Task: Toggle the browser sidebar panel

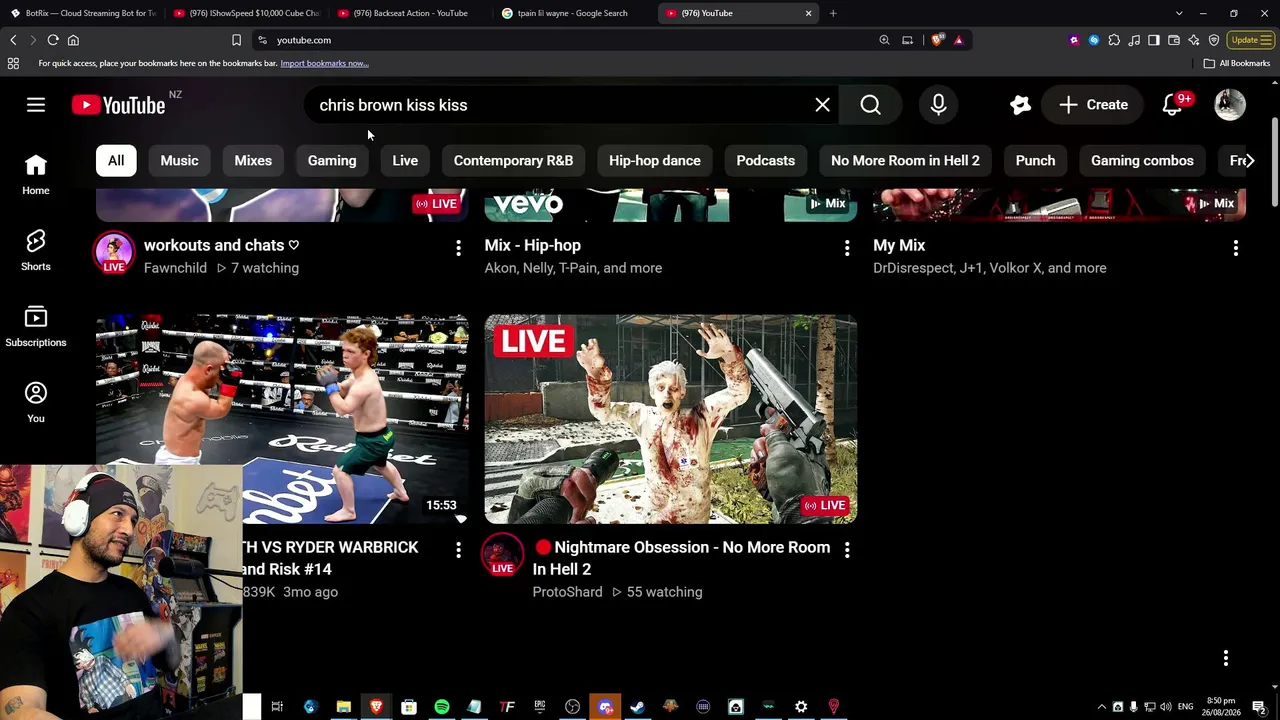Action: tap(1154, 40)
